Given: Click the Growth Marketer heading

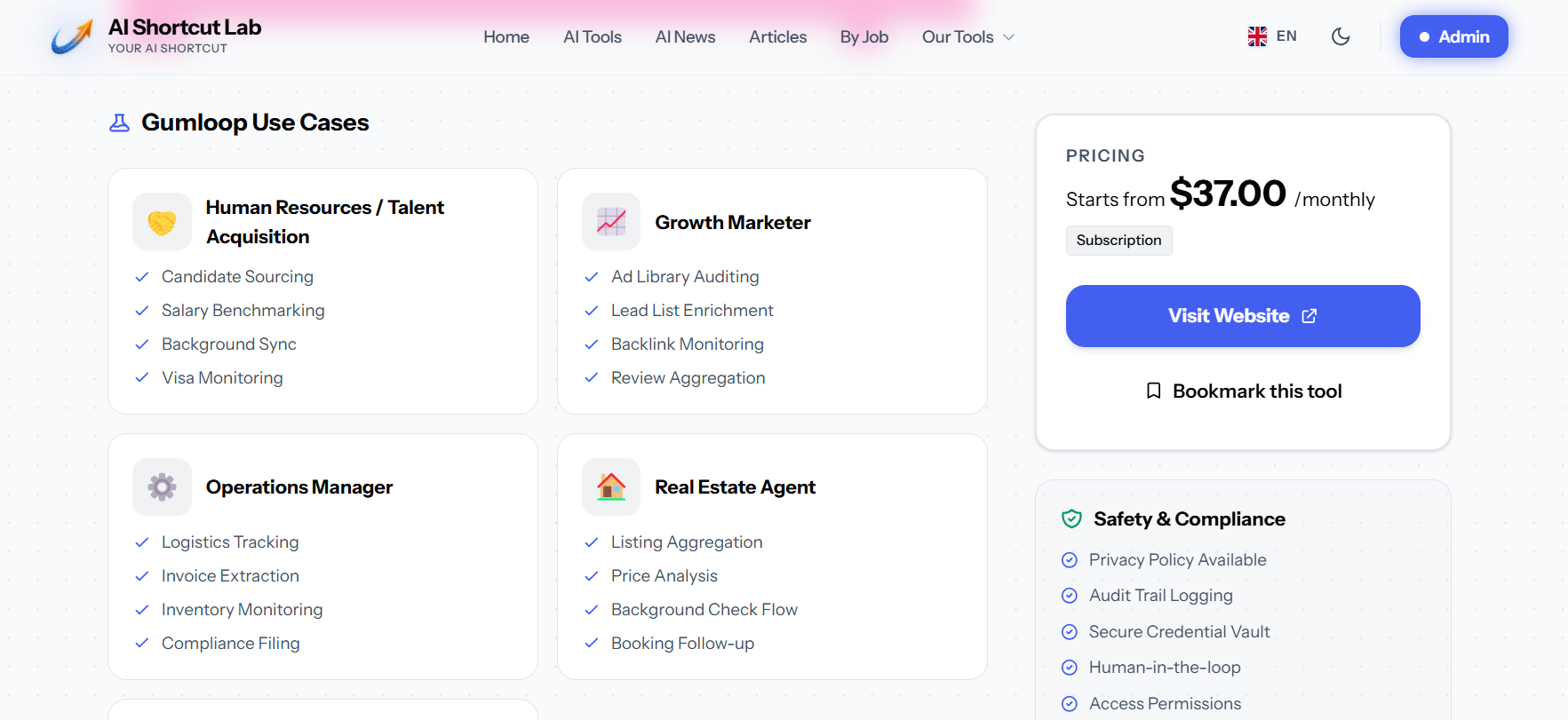Looking at the screenshot, I should 733,223.
